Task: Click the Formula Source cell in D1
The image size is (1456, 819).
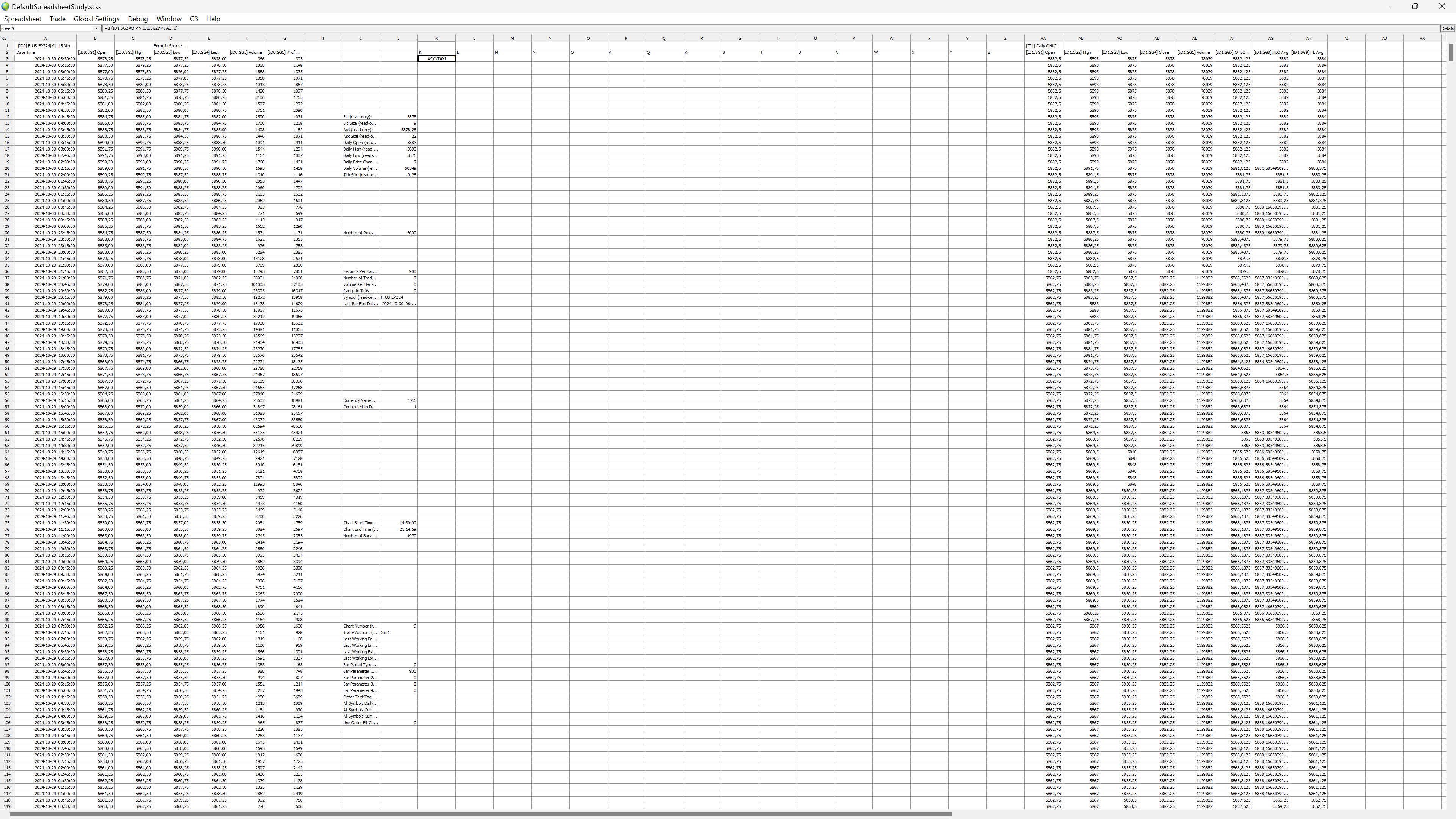Action: pyautogui.click(x=171, y=46)
